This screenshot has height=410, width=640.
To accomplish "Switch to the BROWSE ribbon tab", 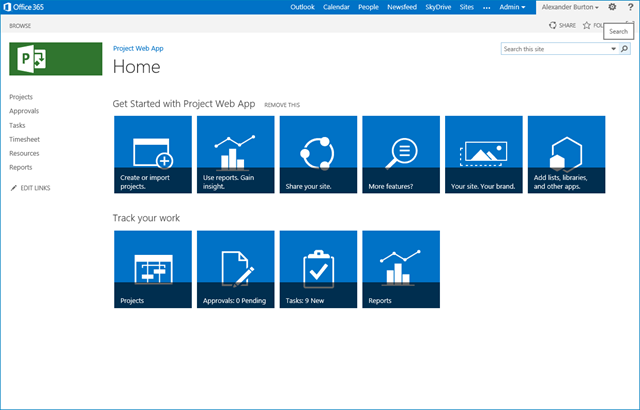I will pos(20,26).
